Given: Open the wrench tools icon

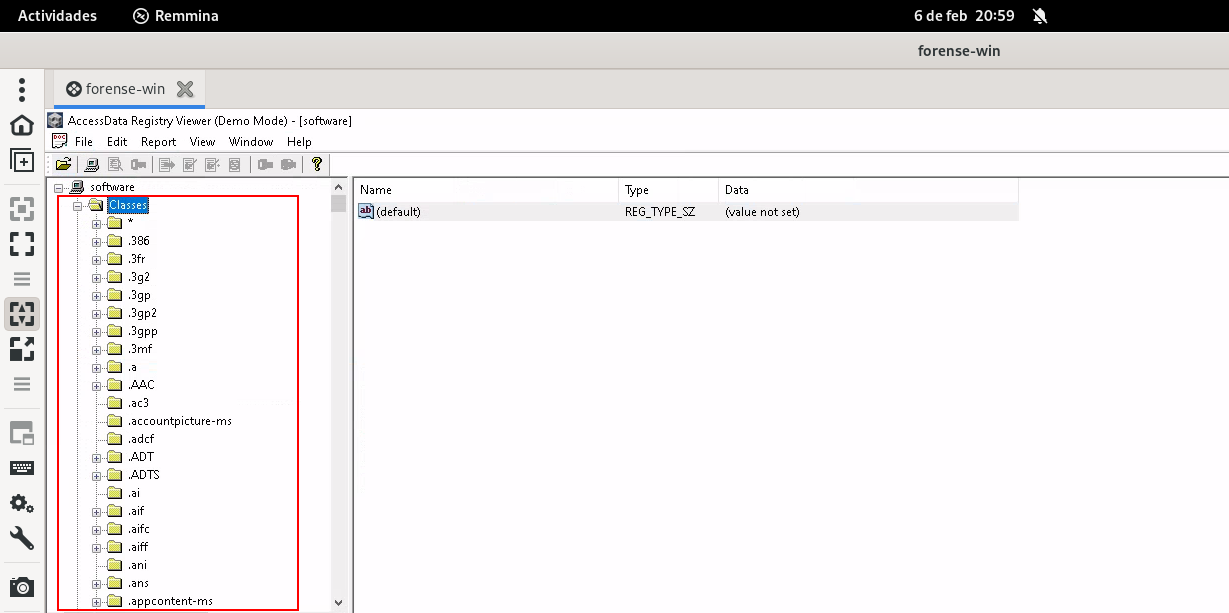Looking at the screenshot, I should point(22,538).
